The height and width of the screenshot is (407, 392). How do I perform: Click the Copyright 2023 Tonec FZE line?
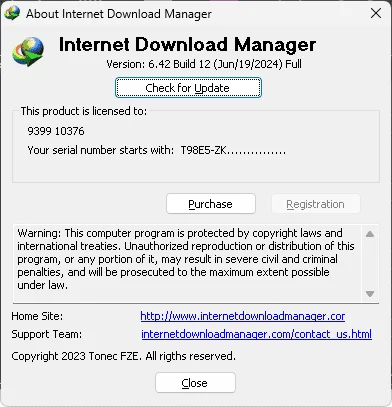point(123,356)
